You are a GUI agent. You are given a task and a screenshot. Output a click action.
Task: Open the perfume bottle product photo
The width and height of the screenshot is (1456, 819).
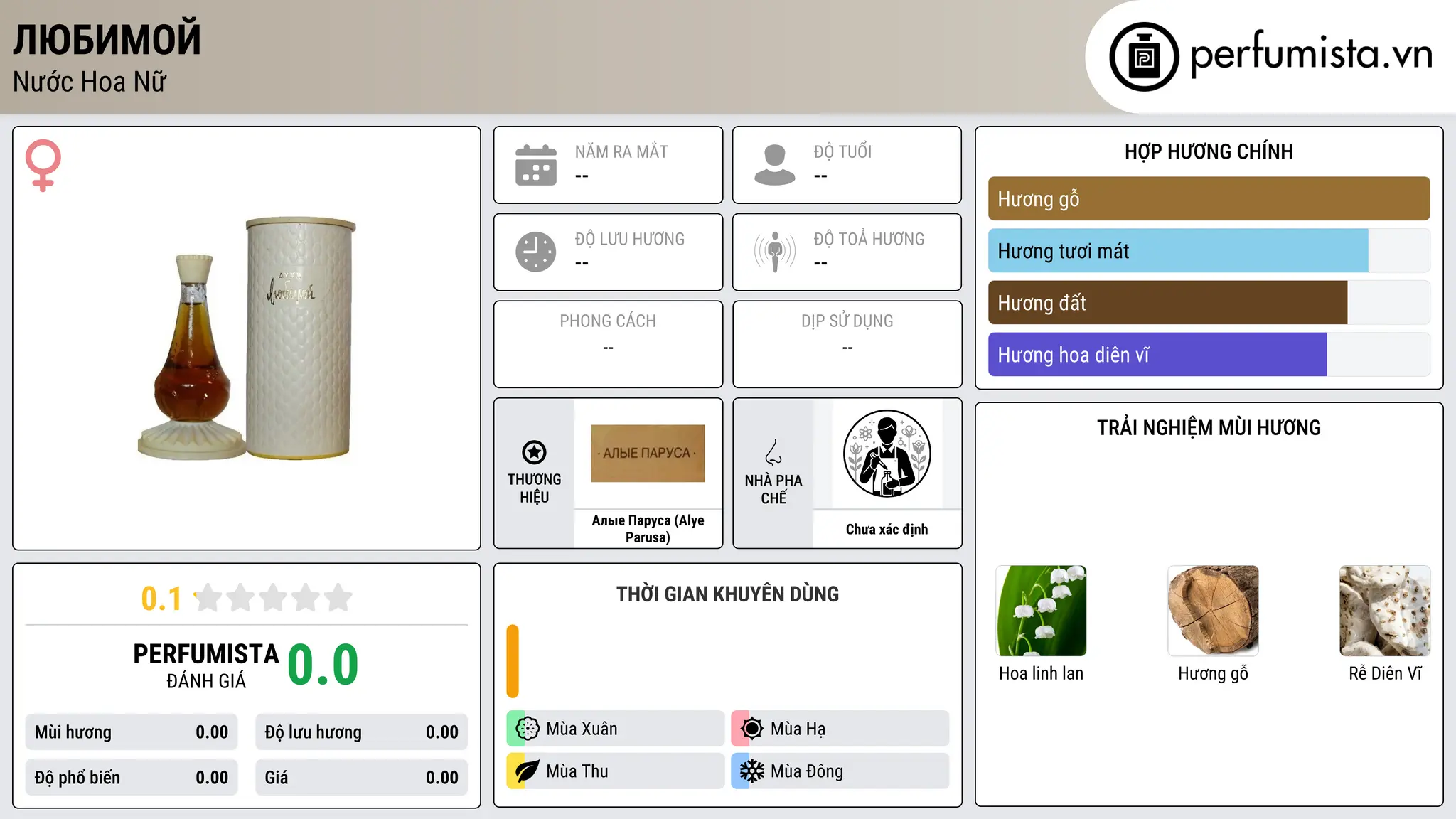point(247,338)
